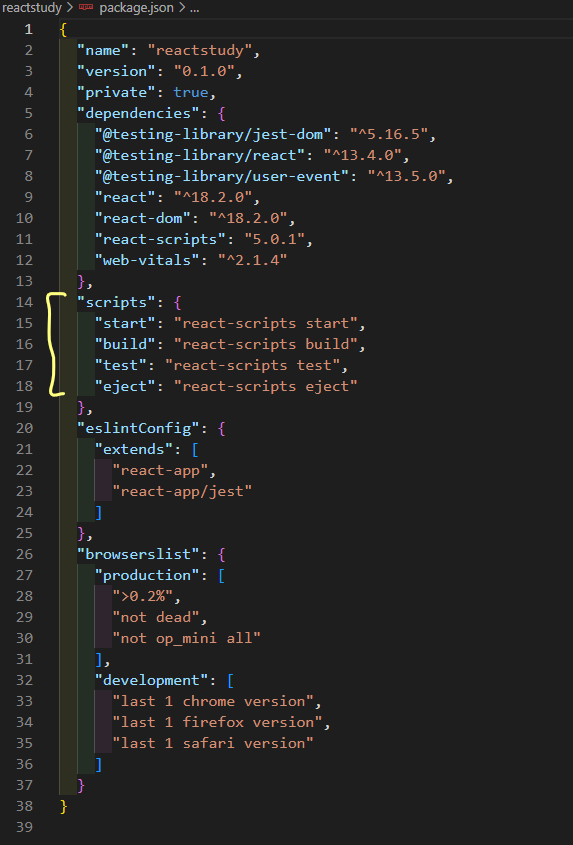
Task: Click the "dependencies" key
Action: 139,113
